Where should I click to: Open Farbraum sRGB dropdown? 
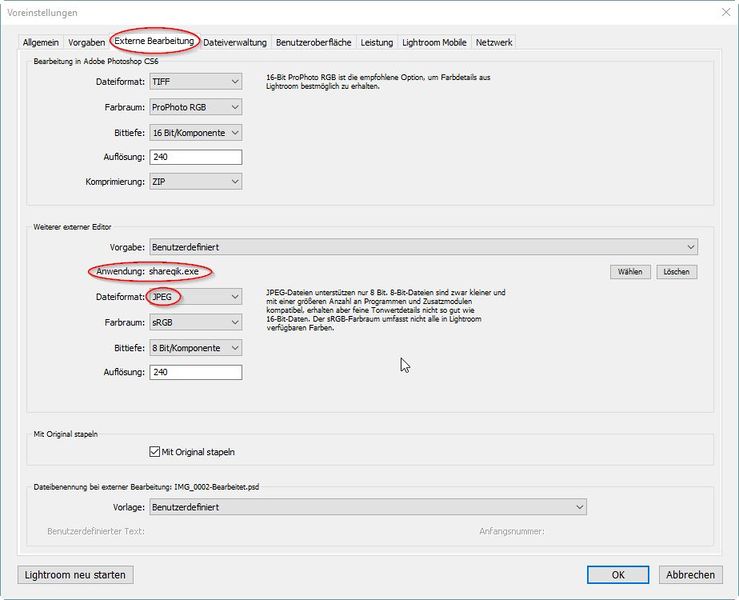[x=196, y=322]
